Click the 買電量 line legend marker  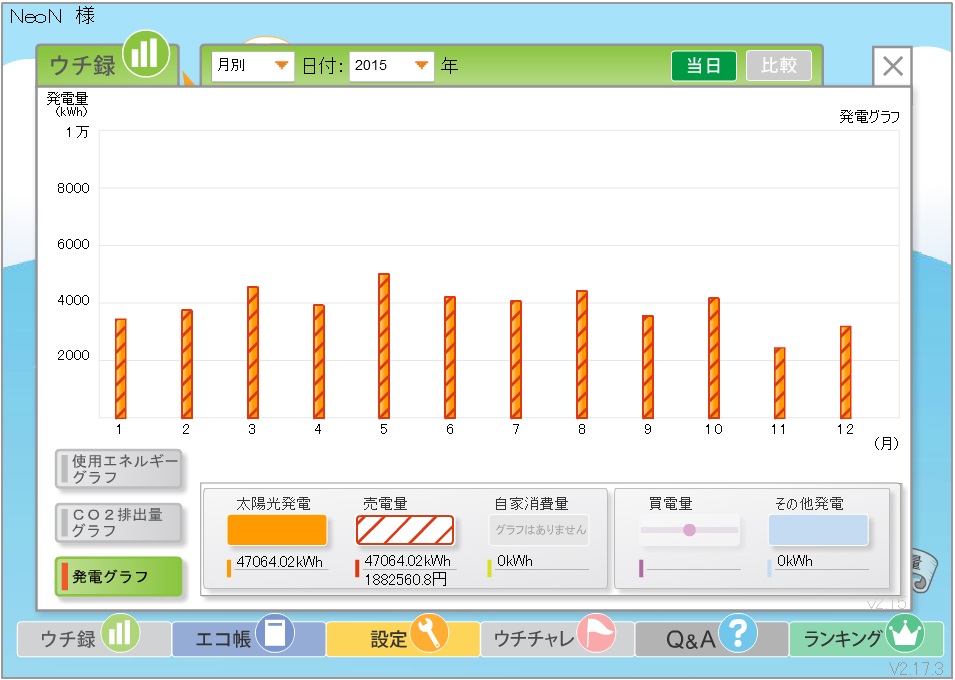point(689,529)
